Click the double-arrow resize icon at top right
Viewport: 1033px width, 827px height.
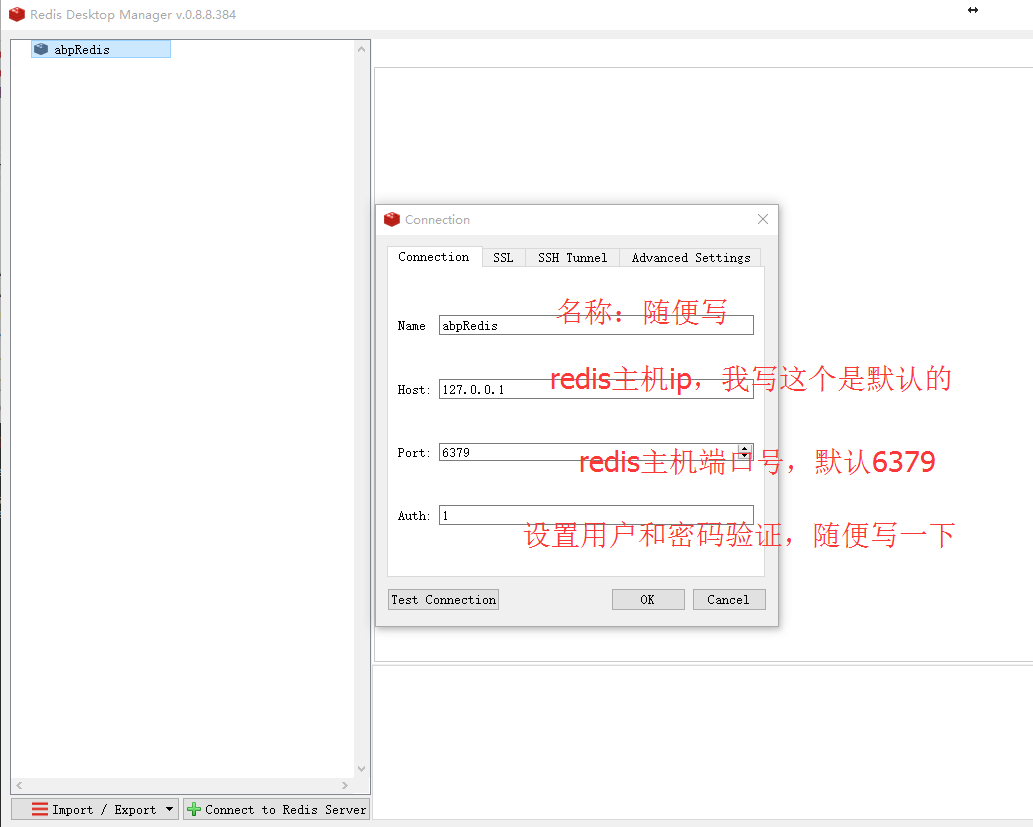[973, 10]
